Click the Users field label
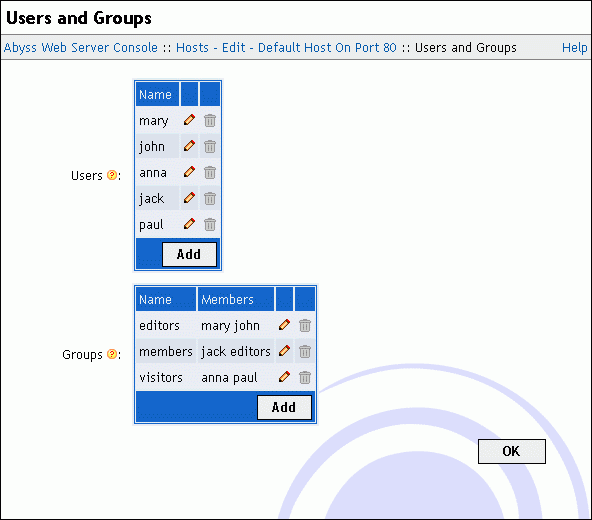The image size is (592, 520). click(87, 176)
